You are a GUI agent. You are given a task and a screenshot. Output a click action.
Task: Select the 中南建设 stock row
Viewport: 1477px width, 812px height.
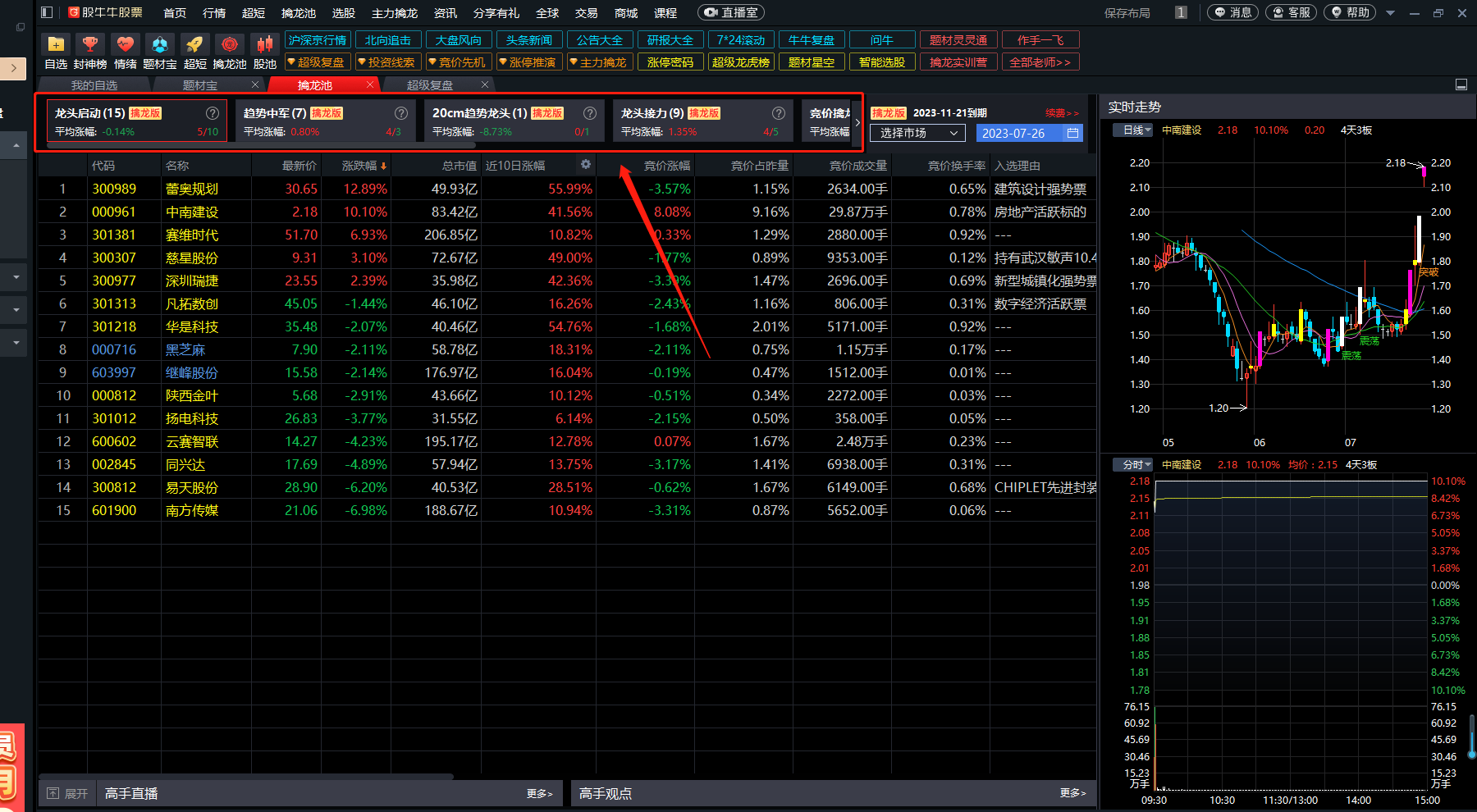point(192,212)
